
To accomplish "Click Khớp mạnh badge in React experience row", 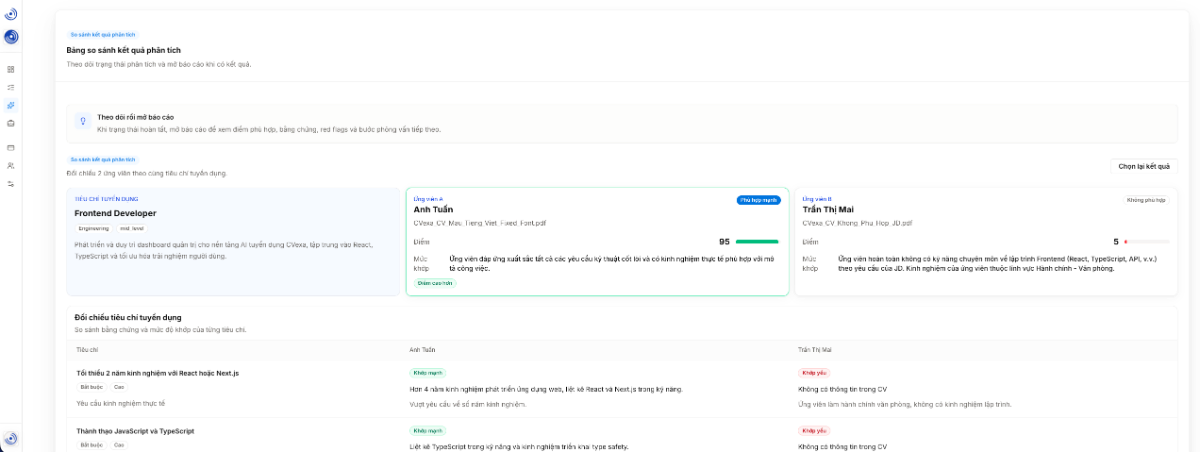I will click(428, 373).
